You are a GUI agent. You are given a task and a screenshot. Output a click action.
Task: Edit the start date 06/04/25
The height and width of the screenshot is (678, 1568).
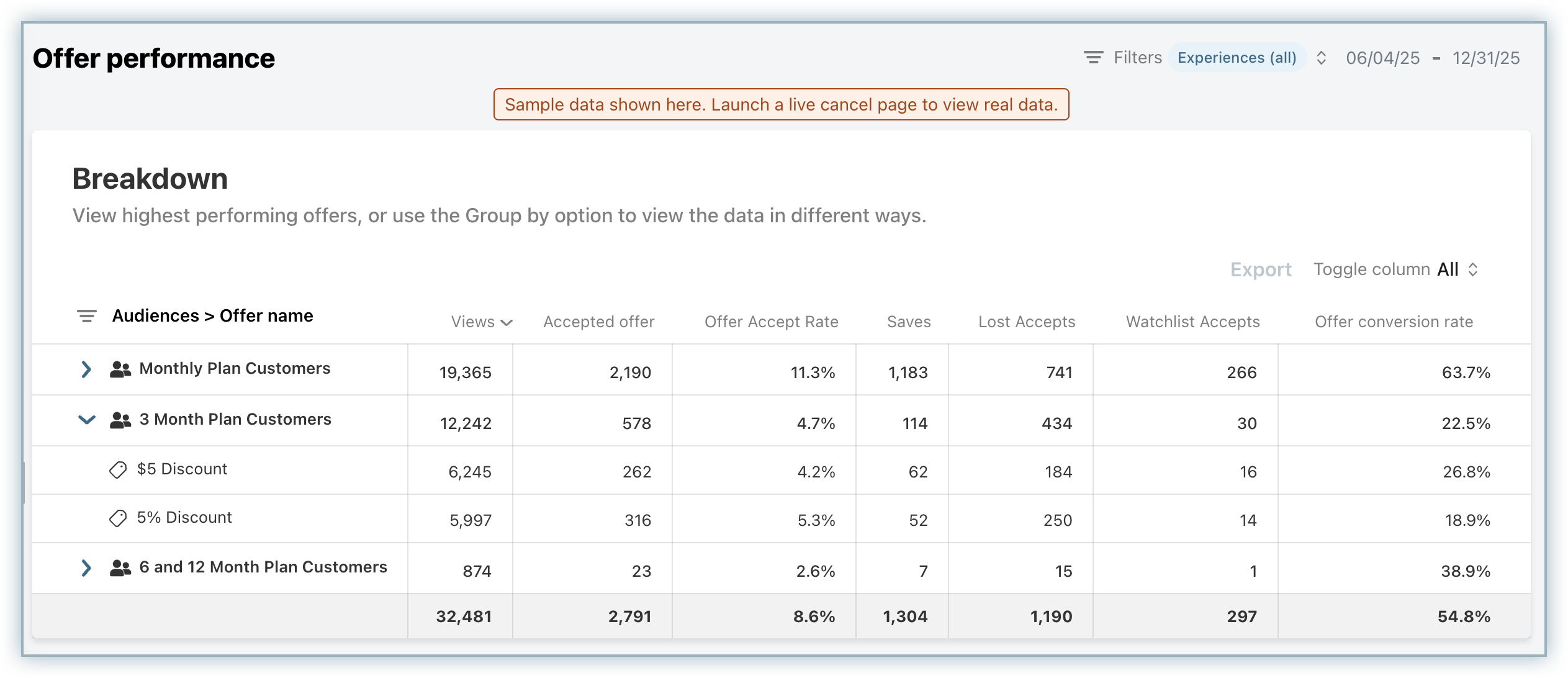[x=1382, y=58]
